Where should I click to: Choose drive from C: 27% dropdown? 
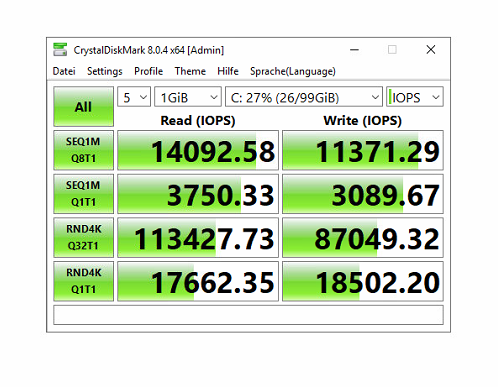coord(304,97)
